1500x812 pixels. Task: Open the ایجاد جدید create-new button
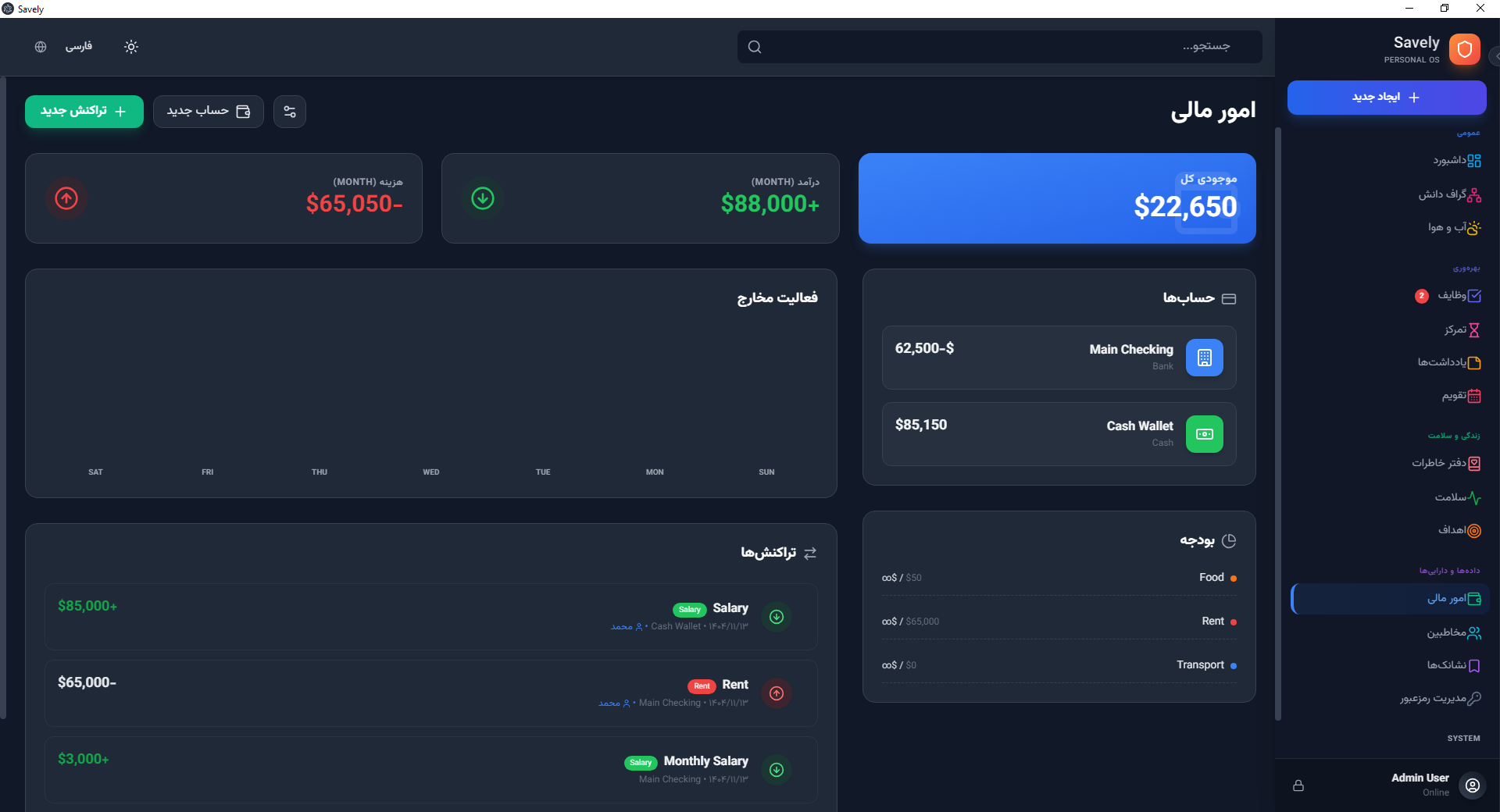1386,98
